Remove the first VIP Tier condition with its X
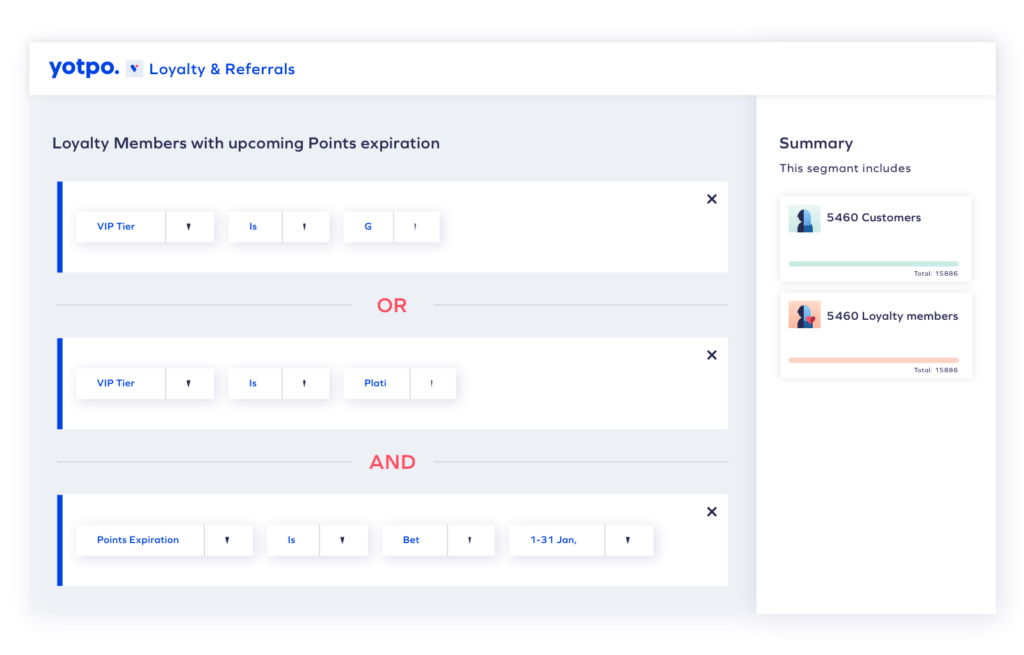 point(711,199)
